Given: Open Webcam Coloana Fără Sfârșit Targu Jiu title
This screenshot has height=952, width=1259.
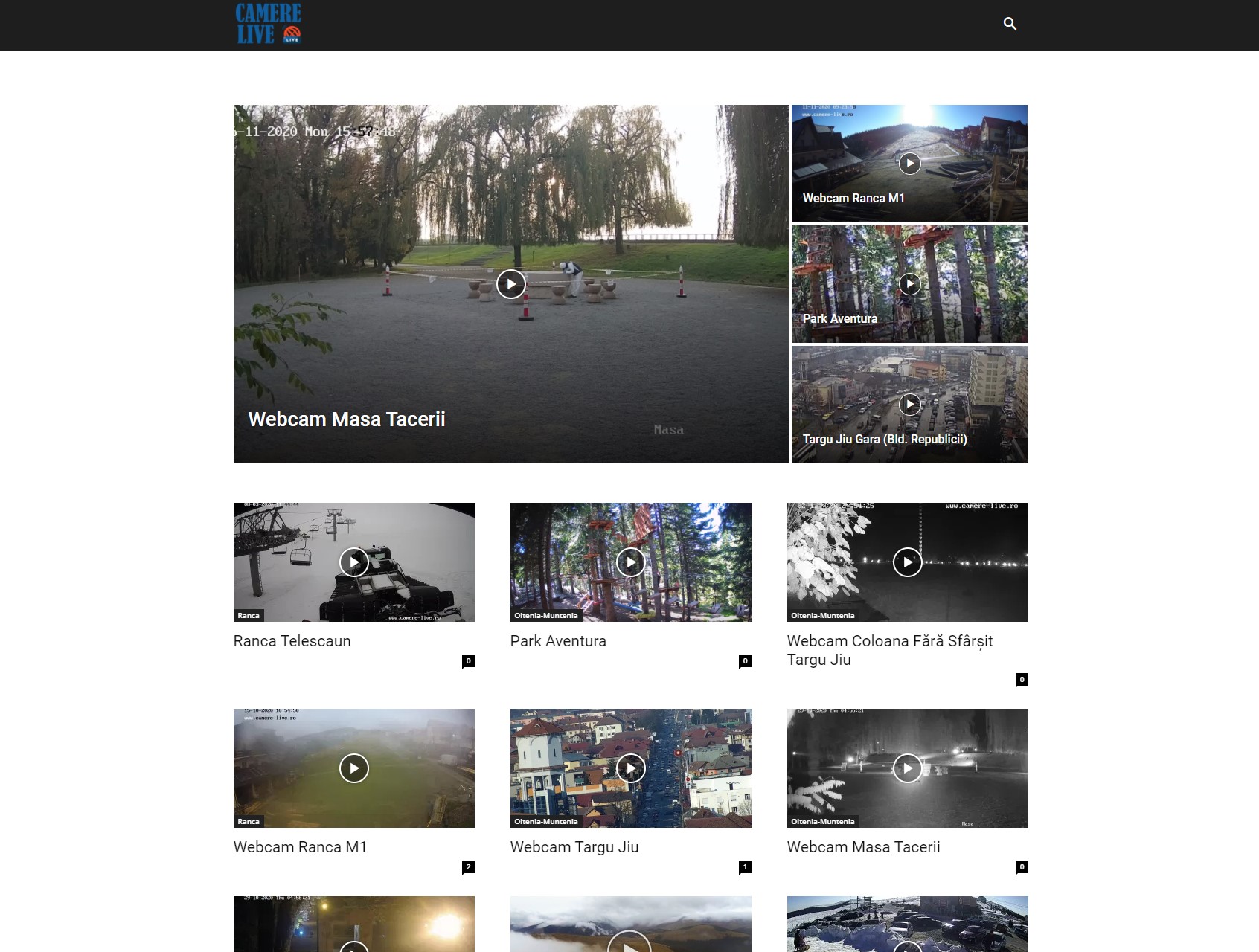Looking at the screenshot, I should 890,650.
